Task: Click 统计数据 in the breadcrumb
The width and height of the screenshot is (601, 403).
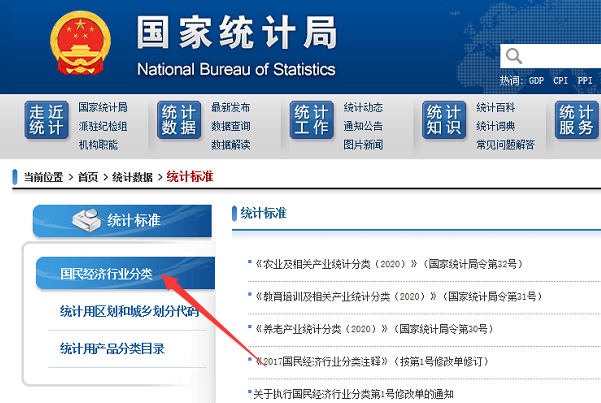Action: point(132,177)
